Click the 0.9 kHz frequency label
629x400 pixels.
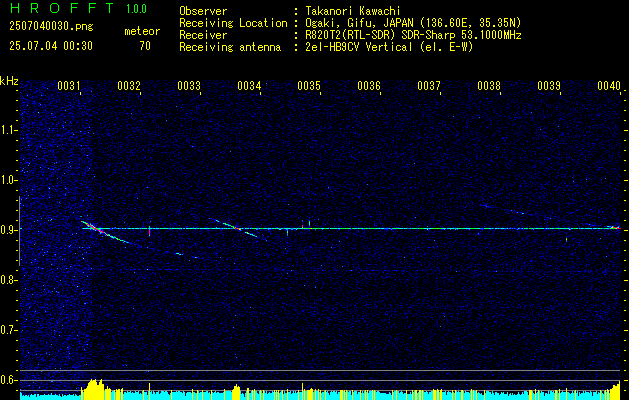pos(9,230)
